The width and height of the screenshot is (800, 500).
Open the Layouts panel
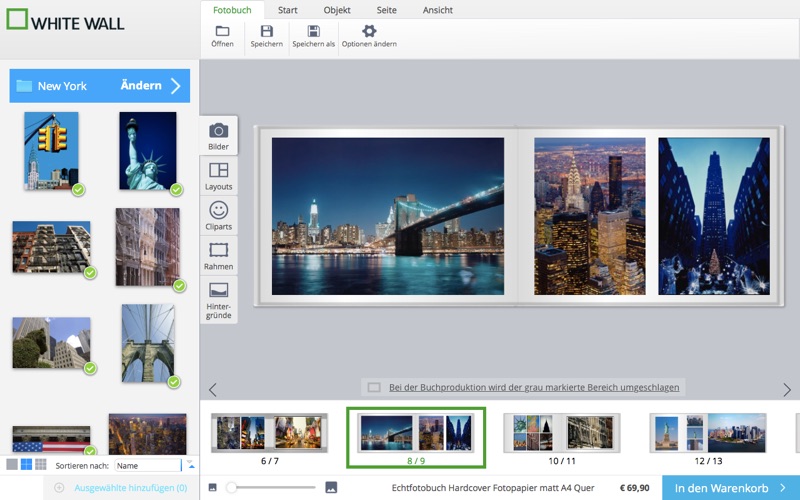[218, 176]
